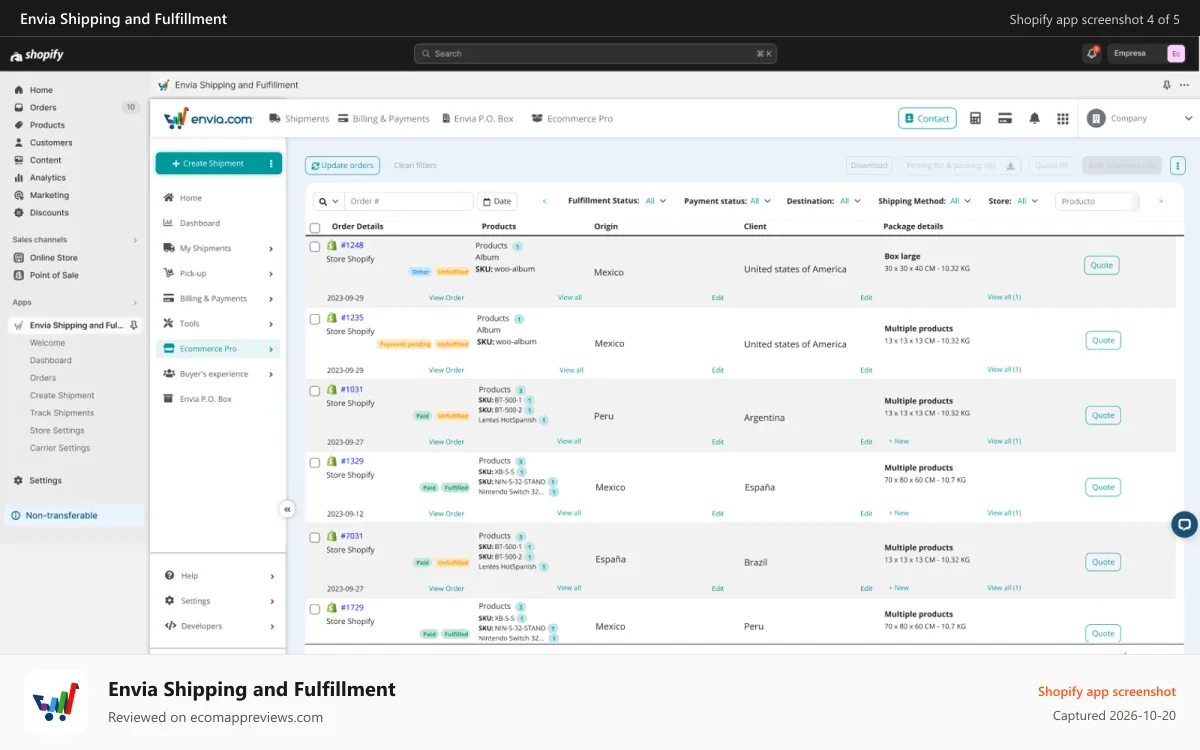Viewport: 1200px width, 750px height.
Task: Click the Order # search field
Action: [x=409, y=201]
